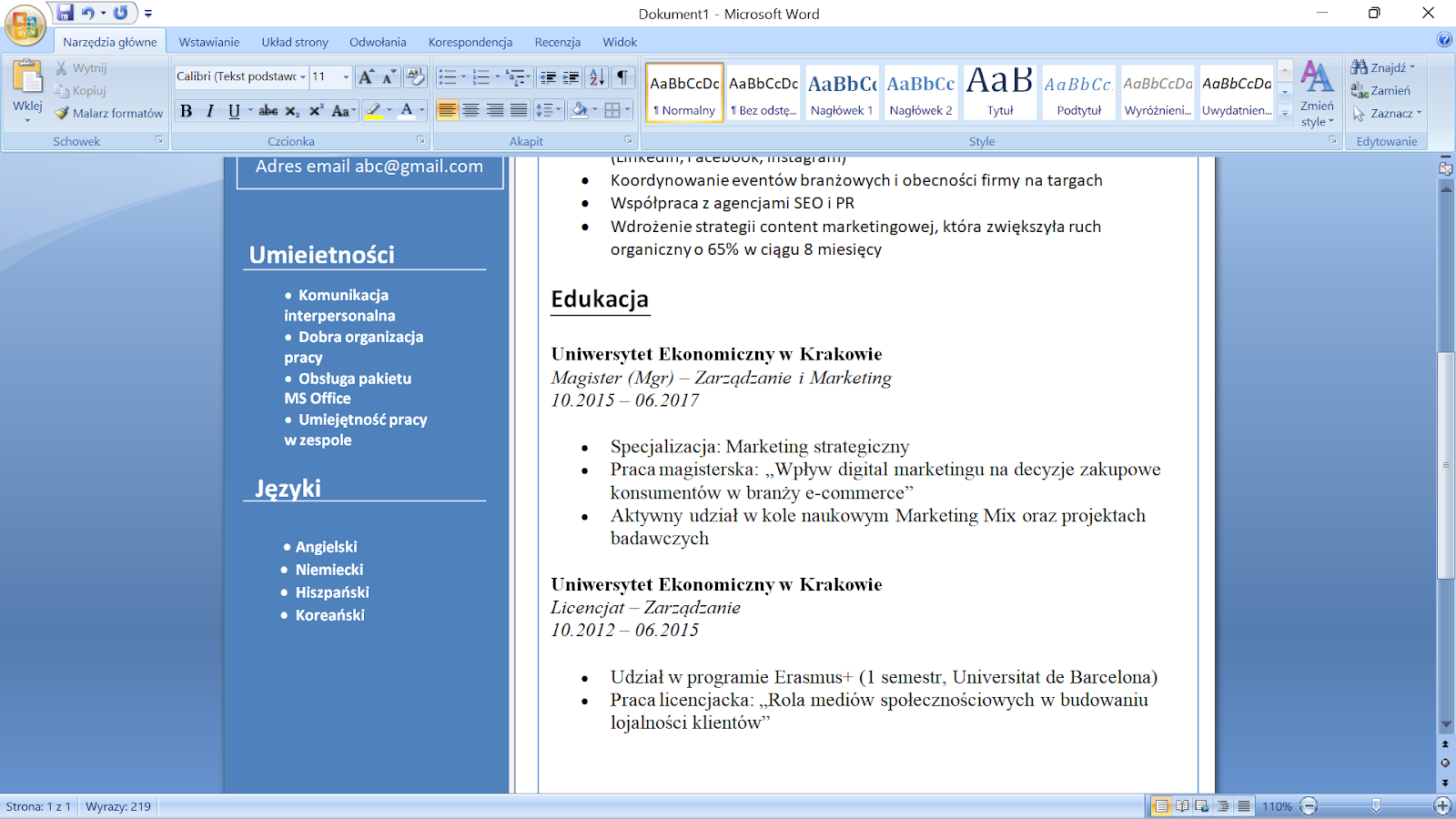Viewport: 1456px width, 819px height.
Task: Click the Sort icon in the Akapit group
Action: (x=597, y=77)
